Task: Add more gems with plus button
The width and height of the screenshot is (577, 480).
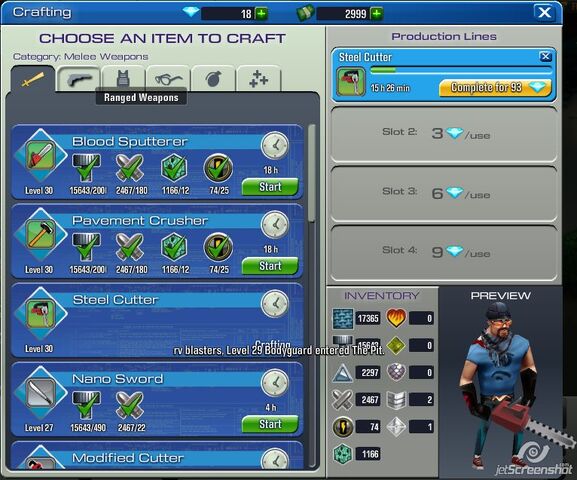Action: pyautogui.click(x=262, y=14)
